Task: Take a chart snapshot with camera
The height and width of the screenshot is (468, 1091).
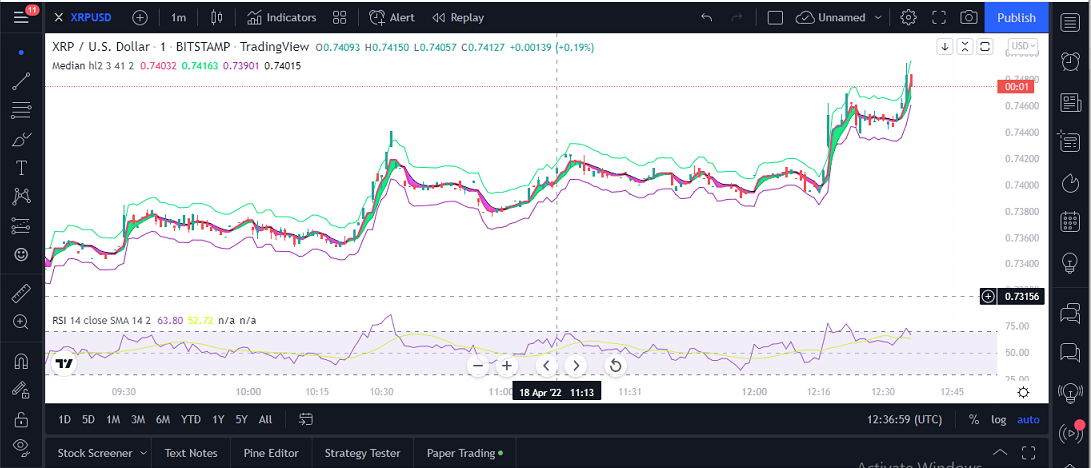Action: [968, 17]
